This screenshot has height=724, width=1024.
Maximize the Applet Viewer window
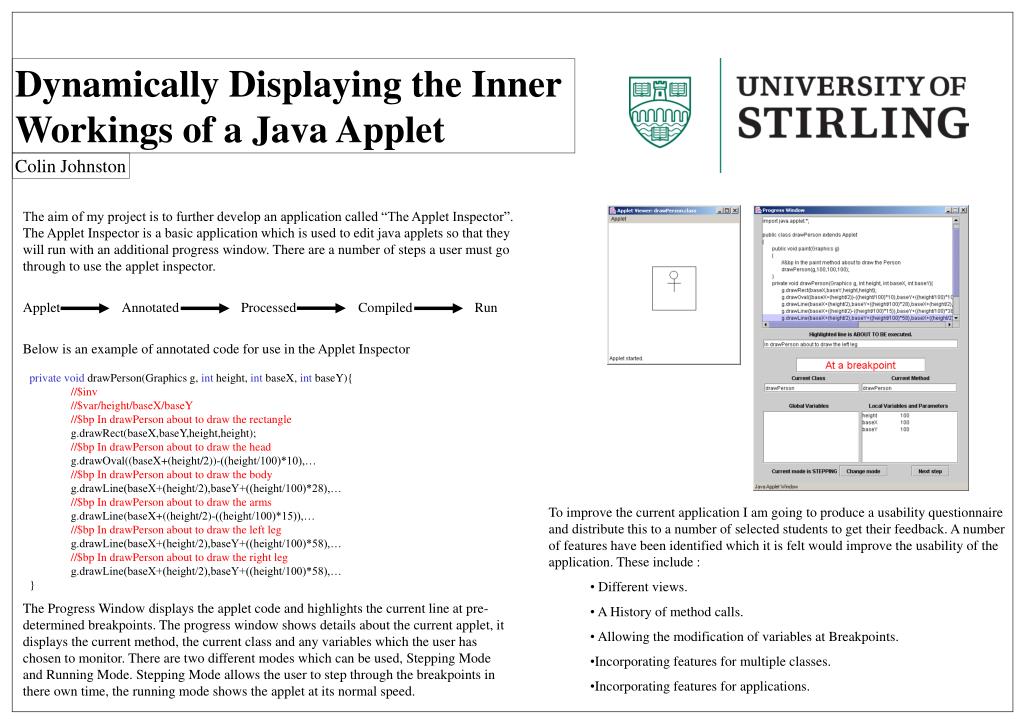pos(727,210)
